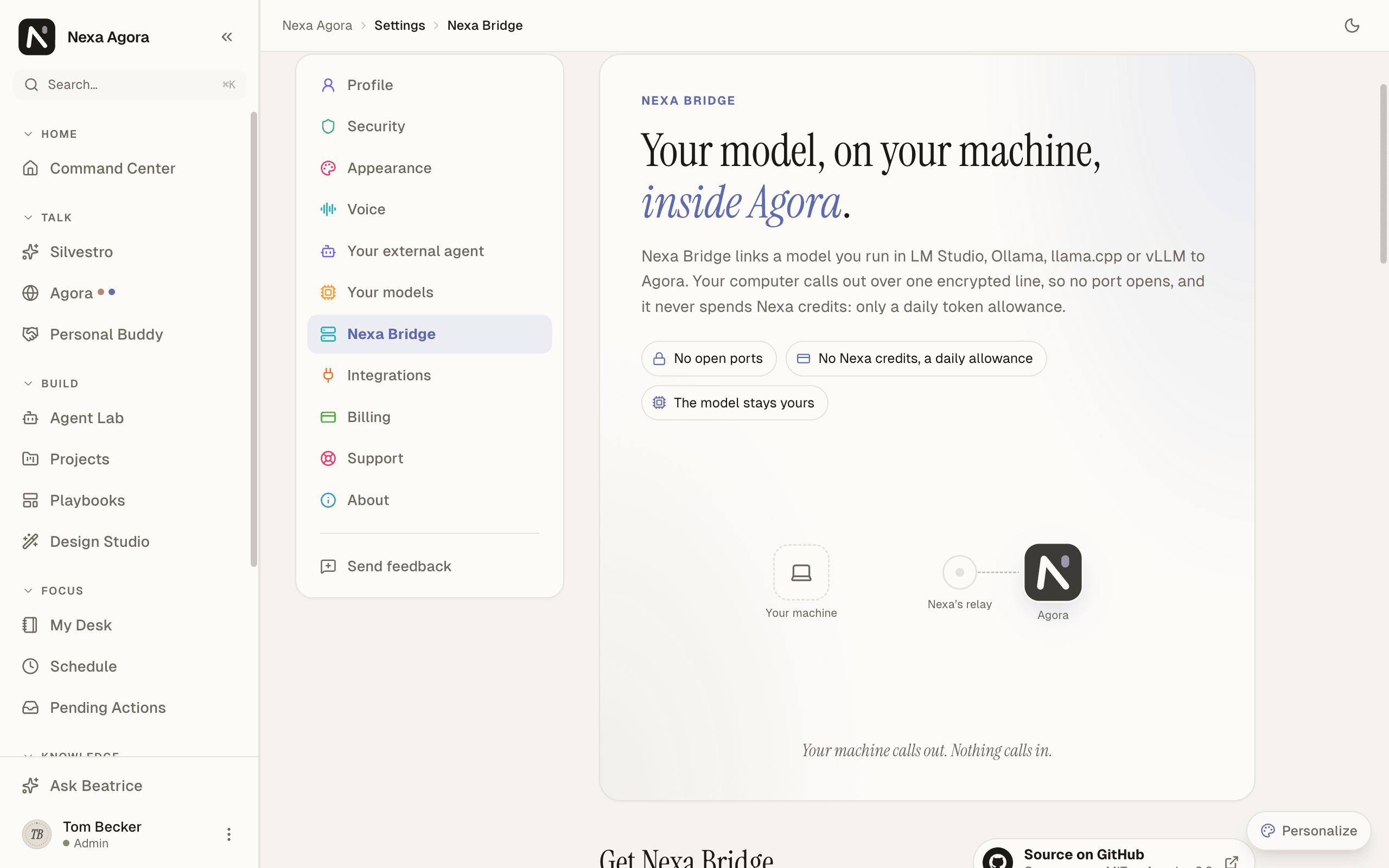Click Send feedback
Viewport: 1389px width, 868px height.
(429, 566)
